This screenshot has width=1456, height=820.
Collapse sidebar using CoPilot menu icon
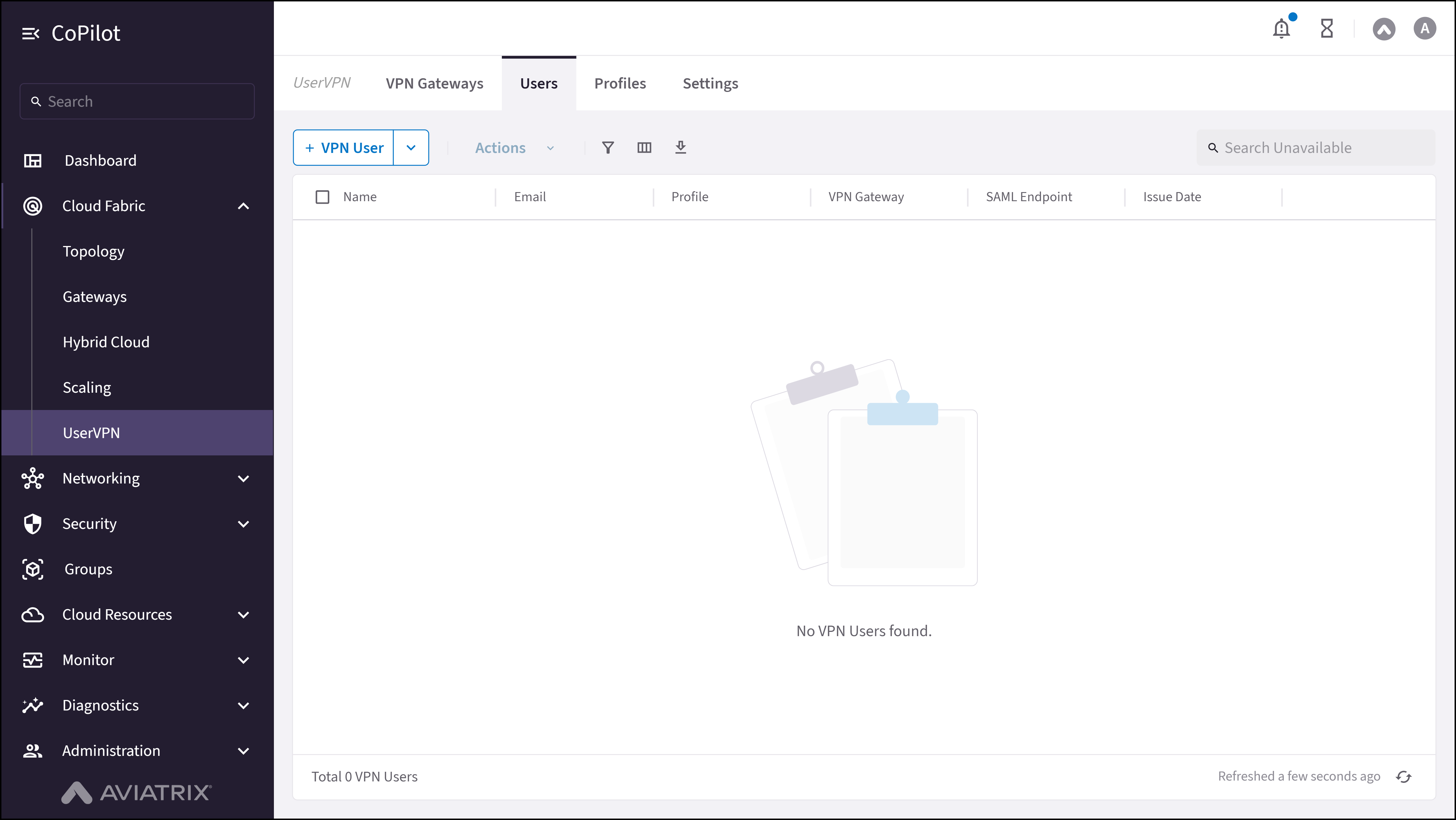click(x=31, y=34)
